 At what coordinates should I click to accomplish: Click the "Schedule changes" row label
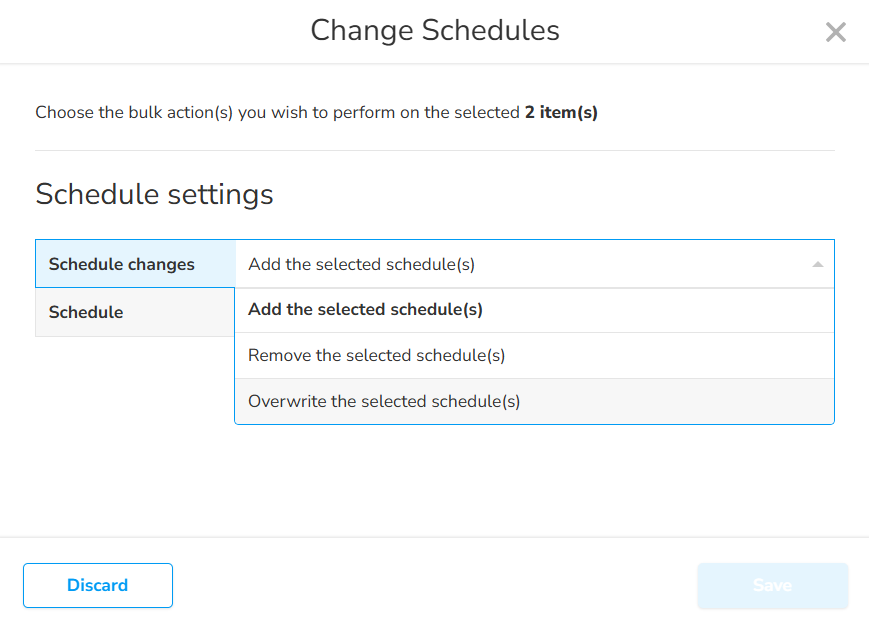pyautogui.click(x=122, y=265)
